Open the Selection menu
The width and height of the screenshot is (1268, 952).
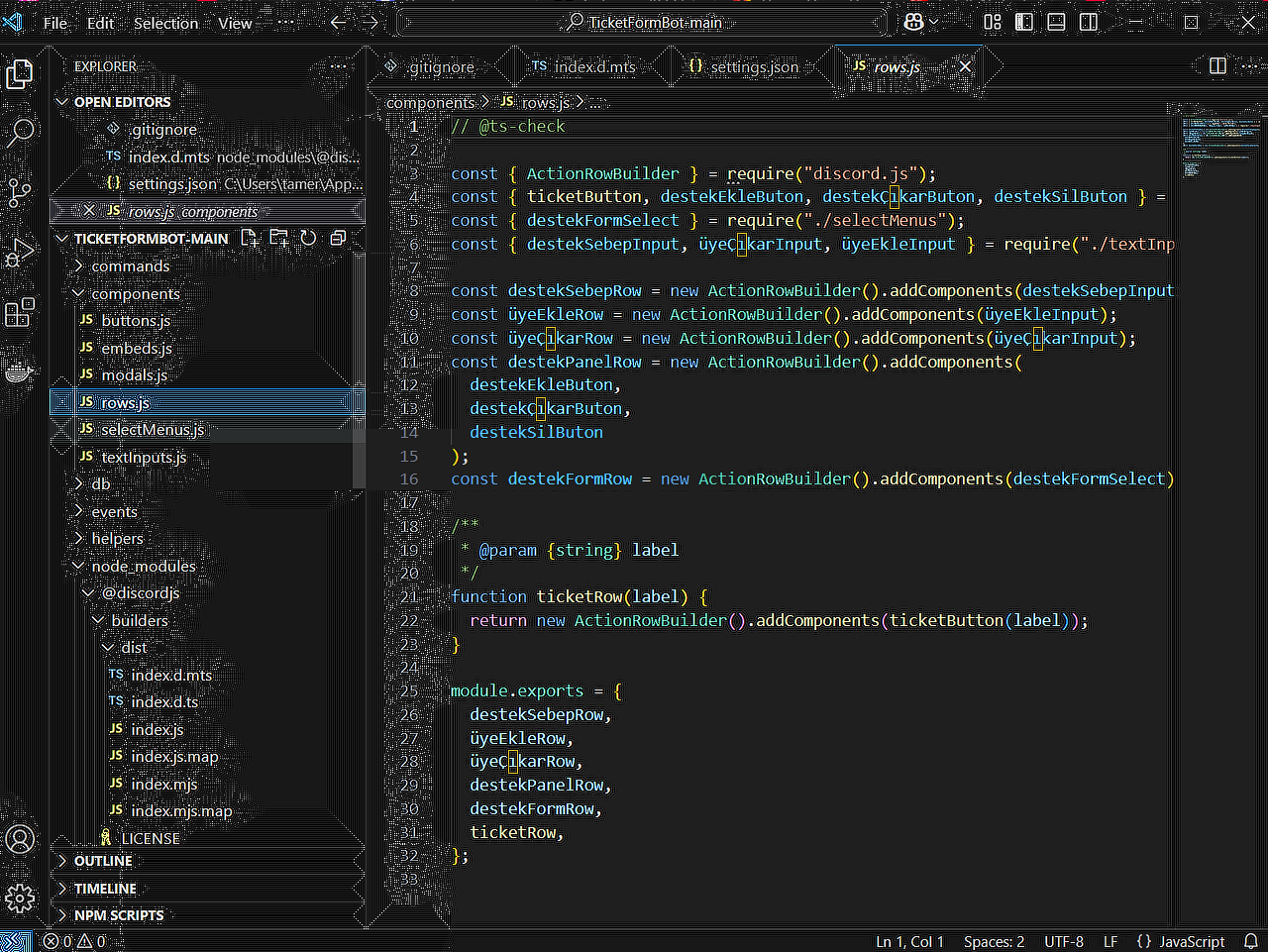tap(165, 23)
